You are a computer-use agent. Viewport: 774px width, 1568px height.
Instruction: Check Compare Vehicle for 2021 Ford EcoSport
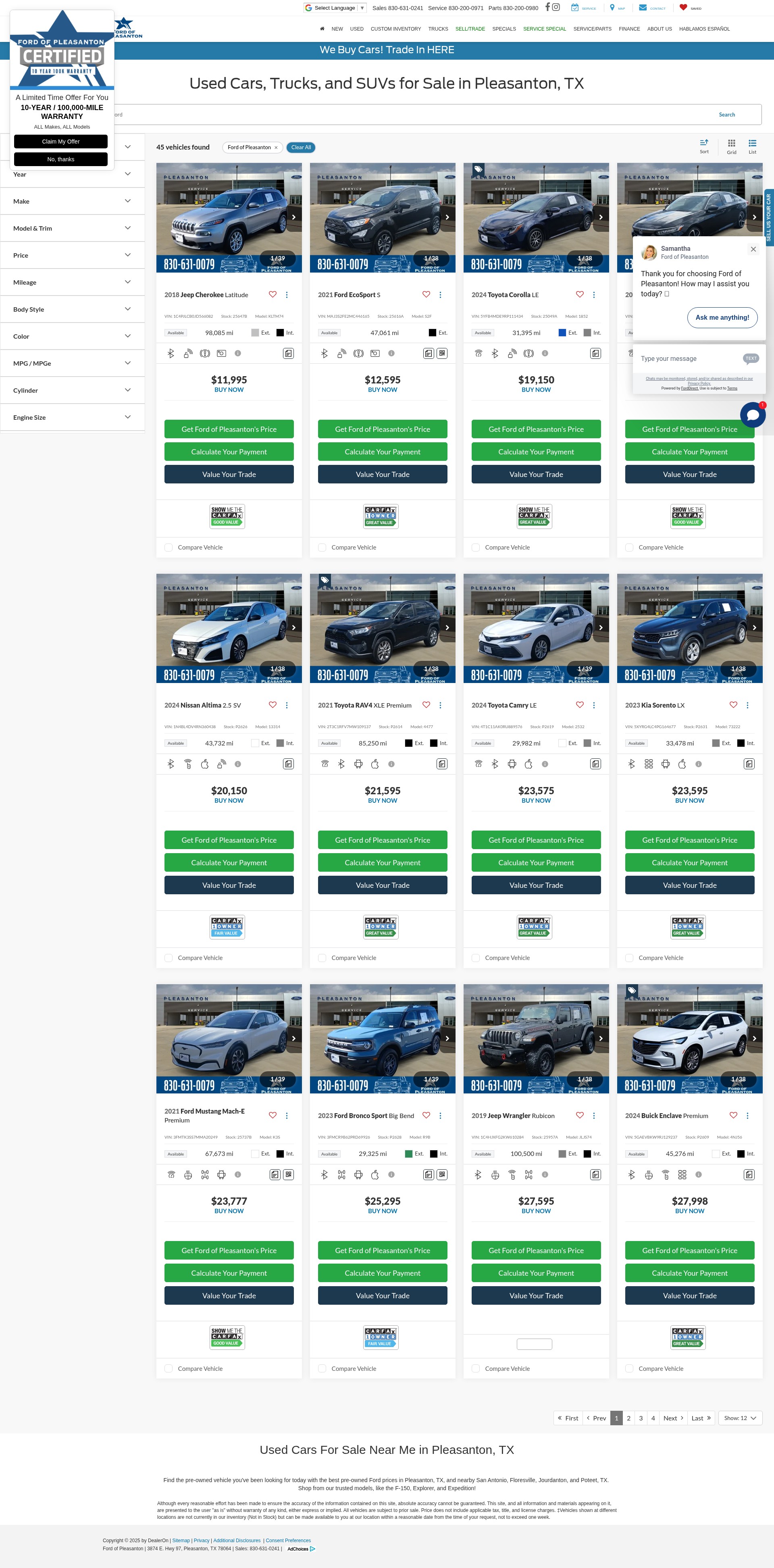(x=322, y=547)
